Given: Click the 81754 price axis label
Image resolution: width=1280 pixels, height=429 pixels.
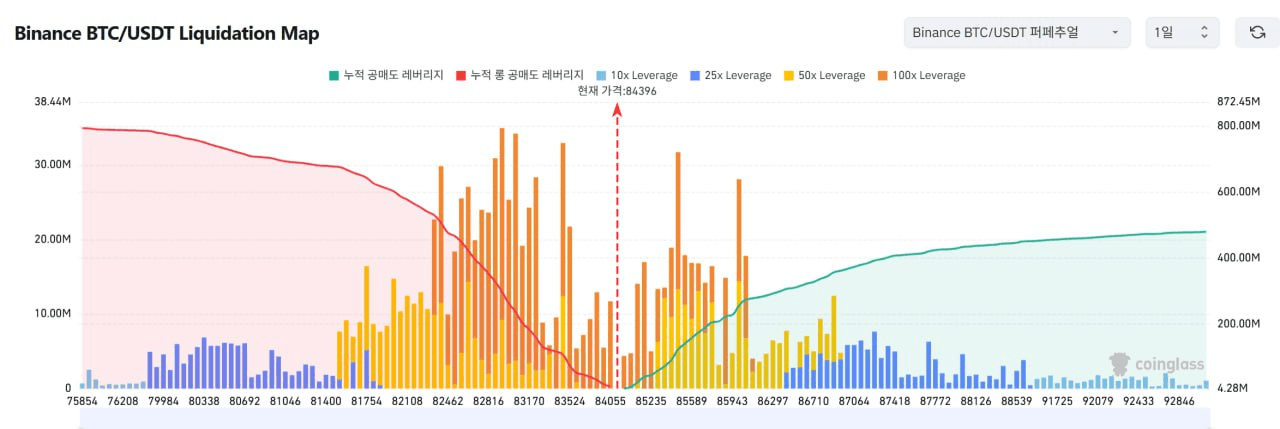Looking at the screenshot, I should click(366, 401).
